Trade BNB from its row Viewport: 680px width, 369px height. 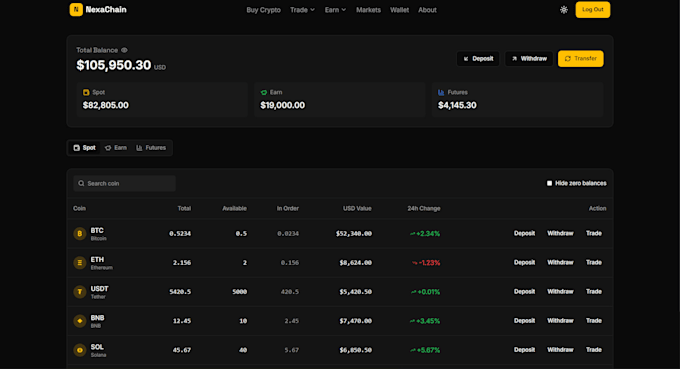tap(594, 320)
